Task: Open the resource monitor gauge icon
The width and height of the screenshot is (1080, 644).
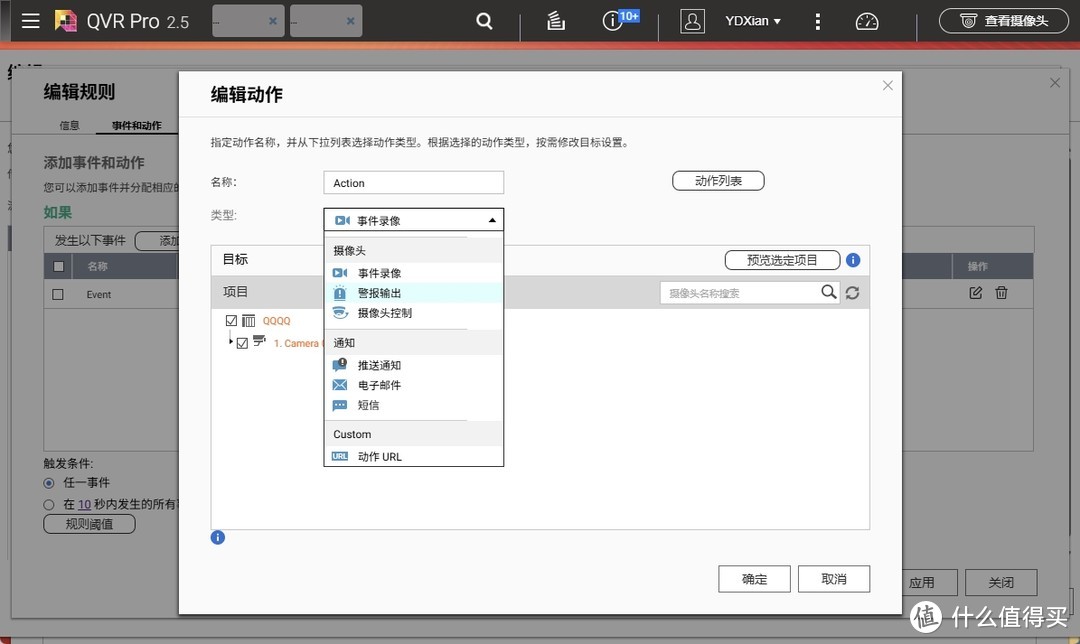Action: click(x=866, y=20)
